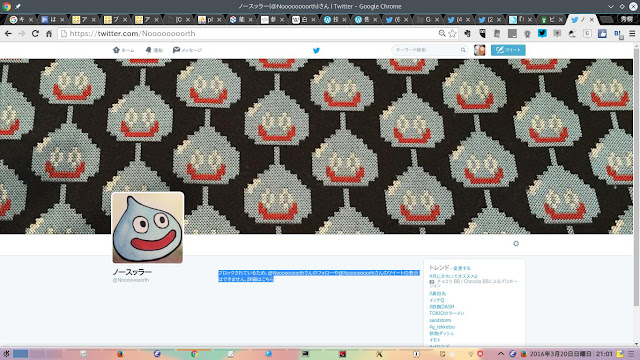This screenshot has height=360, width=640.
Task: Switch to the first Google tab
Action: click(x=21, y=19)
